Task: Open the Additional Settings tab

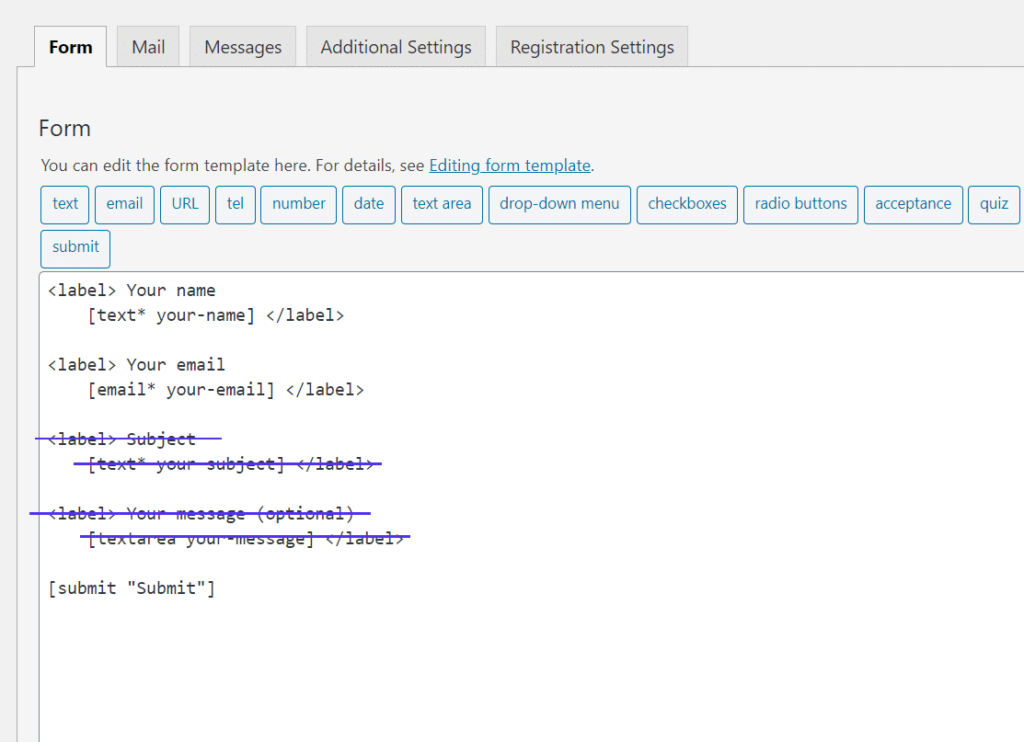Action: coord(396,47)
